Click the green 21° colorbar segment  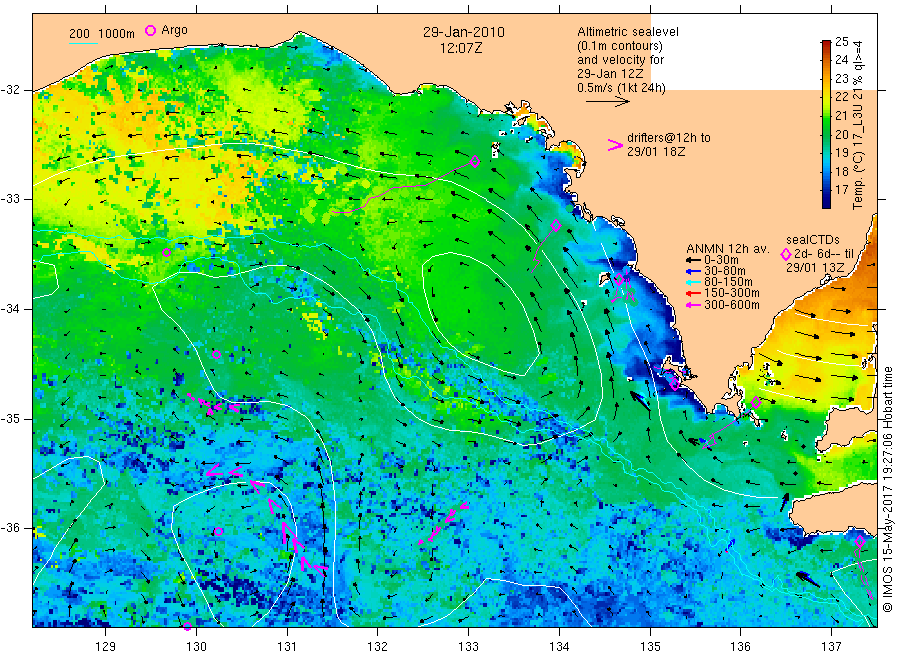[x=827, y=115]
